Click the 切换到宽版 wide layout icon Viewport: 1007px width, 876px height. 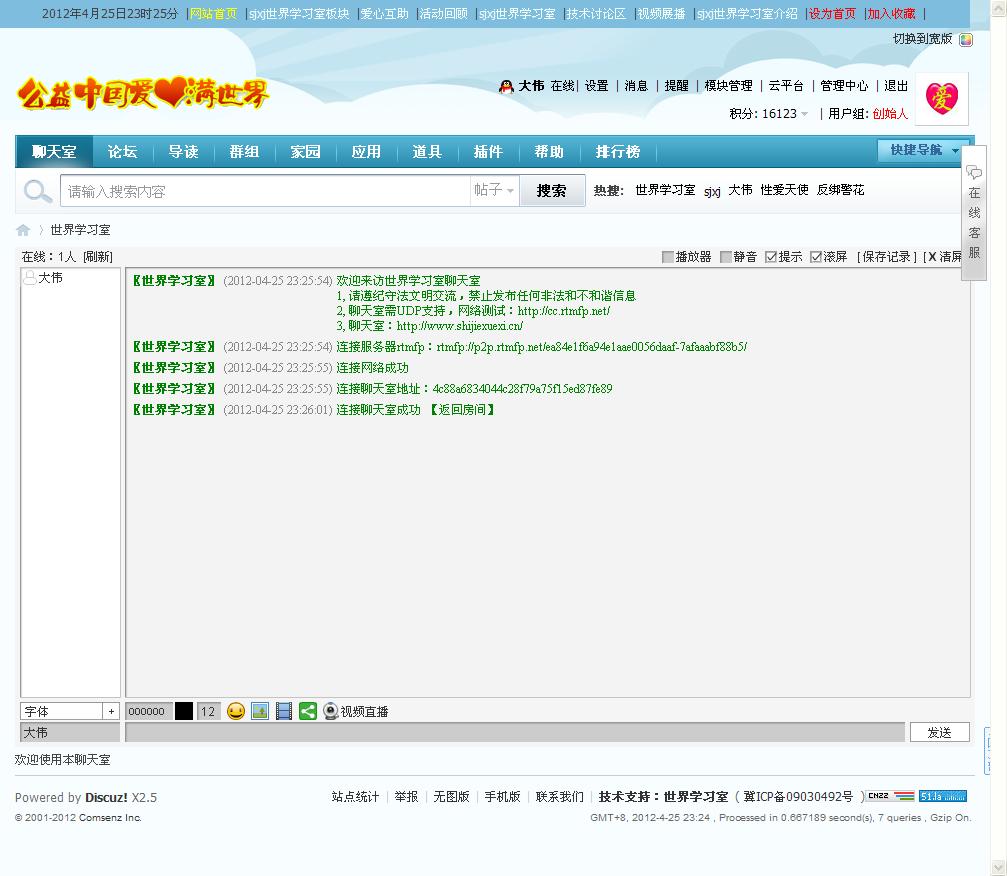tap(965, 40)
